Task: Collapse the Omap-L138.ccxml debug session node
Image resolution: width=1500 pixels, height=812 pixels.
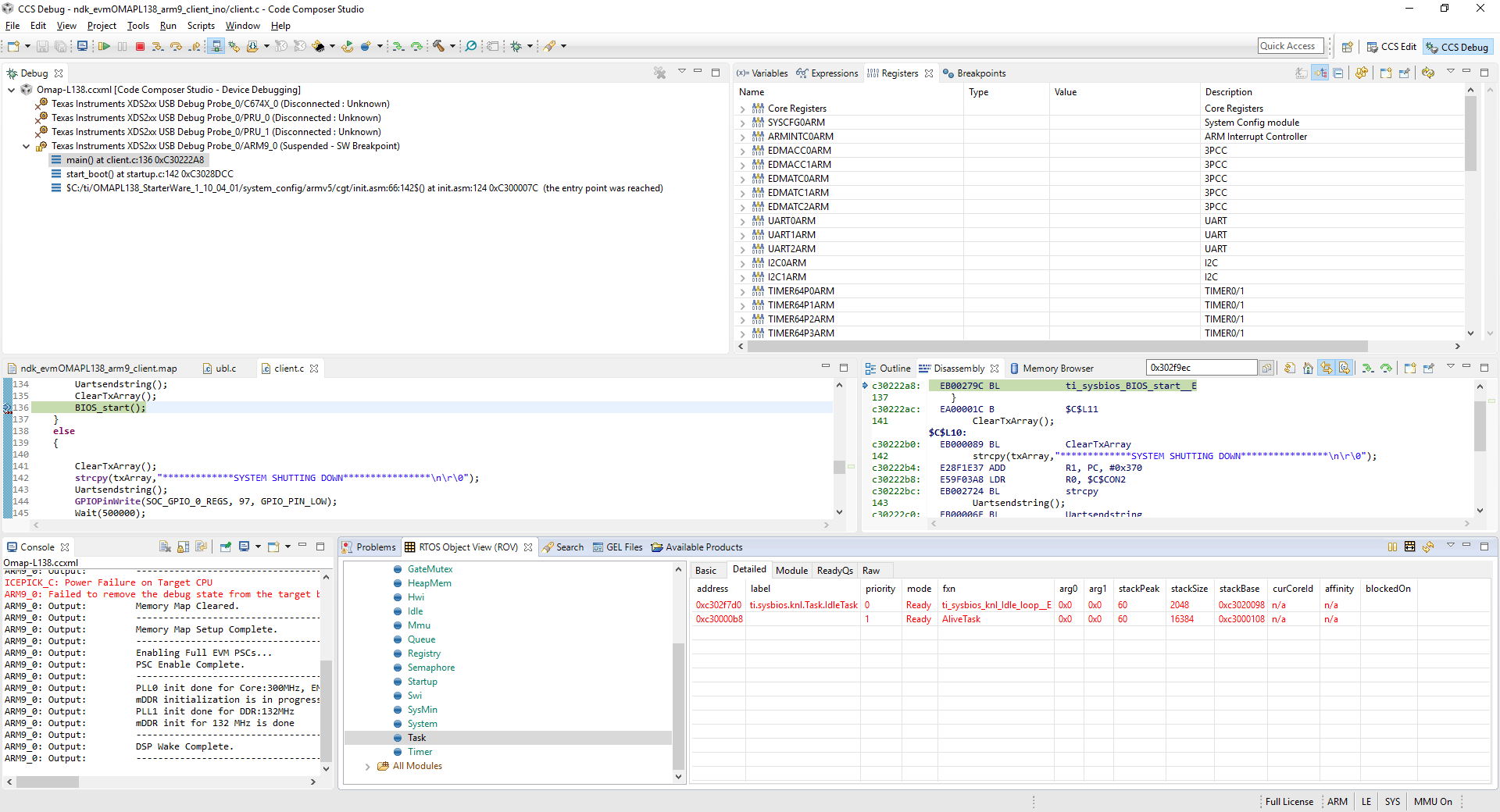Action: (x=12, y=90)
